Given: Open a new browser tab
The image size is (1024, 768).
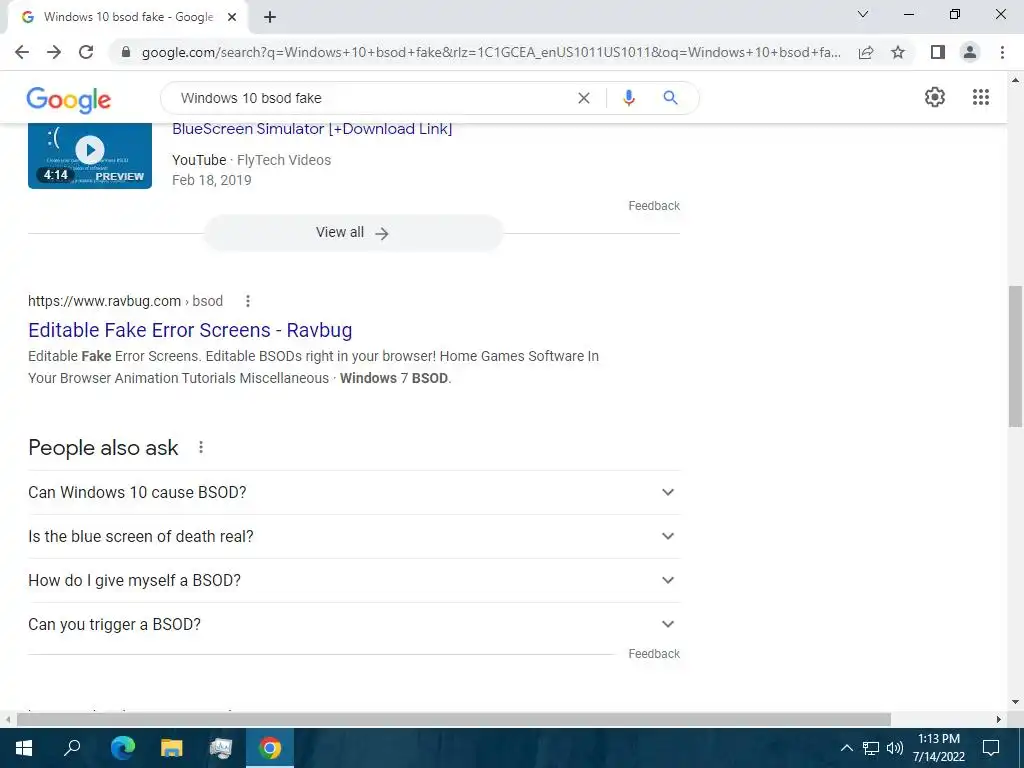Looking at the screenshot, I should (270, 17).
